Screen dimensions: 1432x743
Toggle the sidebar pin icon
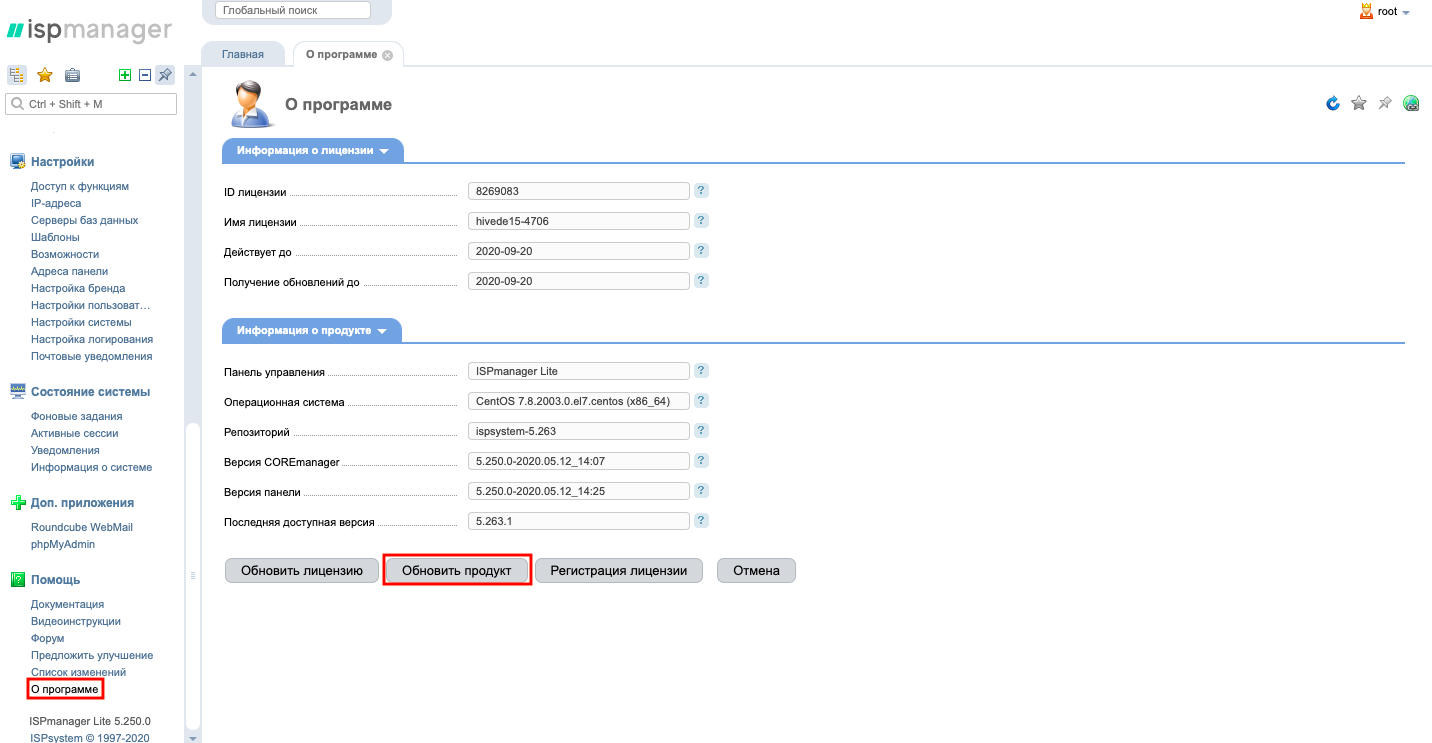click(x=165, y=75)
